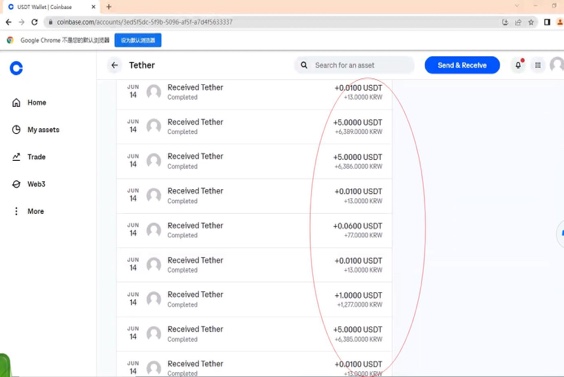Click the Coinbase logo in the sidebar
564x377 pixels.
tap(16, 68)
